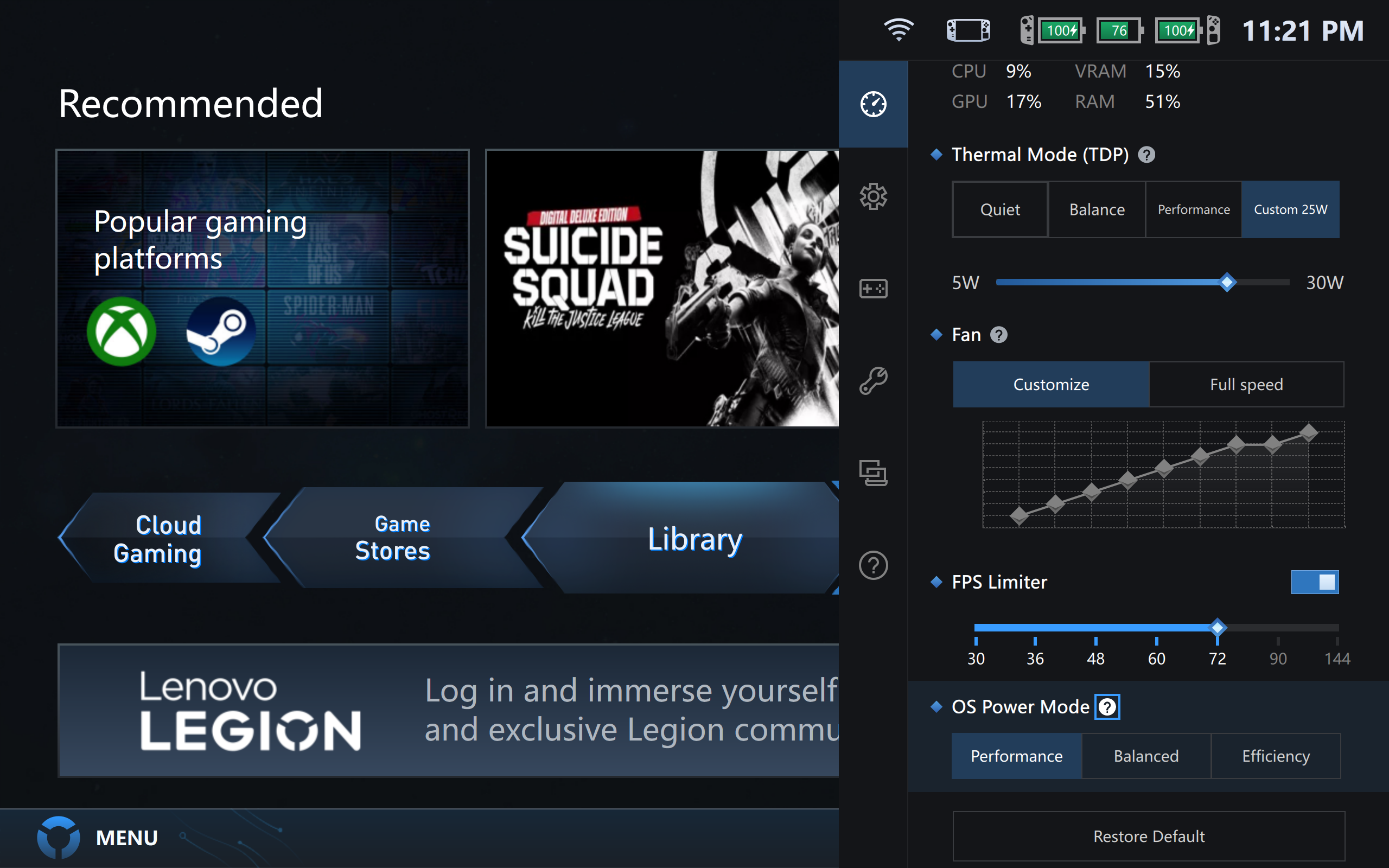The height and width of the screenshot is (868, 1389).
Task: Toggle the FPS Limiter switch off
Action: (x=1316, y=582)
